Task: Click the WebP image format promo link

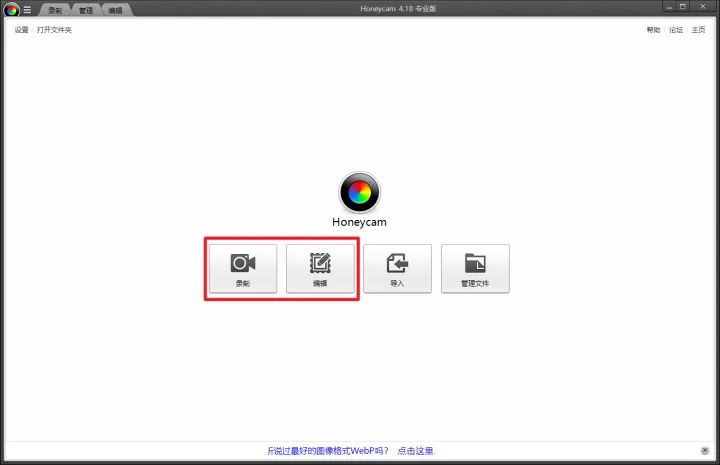Action: (x=328, y=451)
